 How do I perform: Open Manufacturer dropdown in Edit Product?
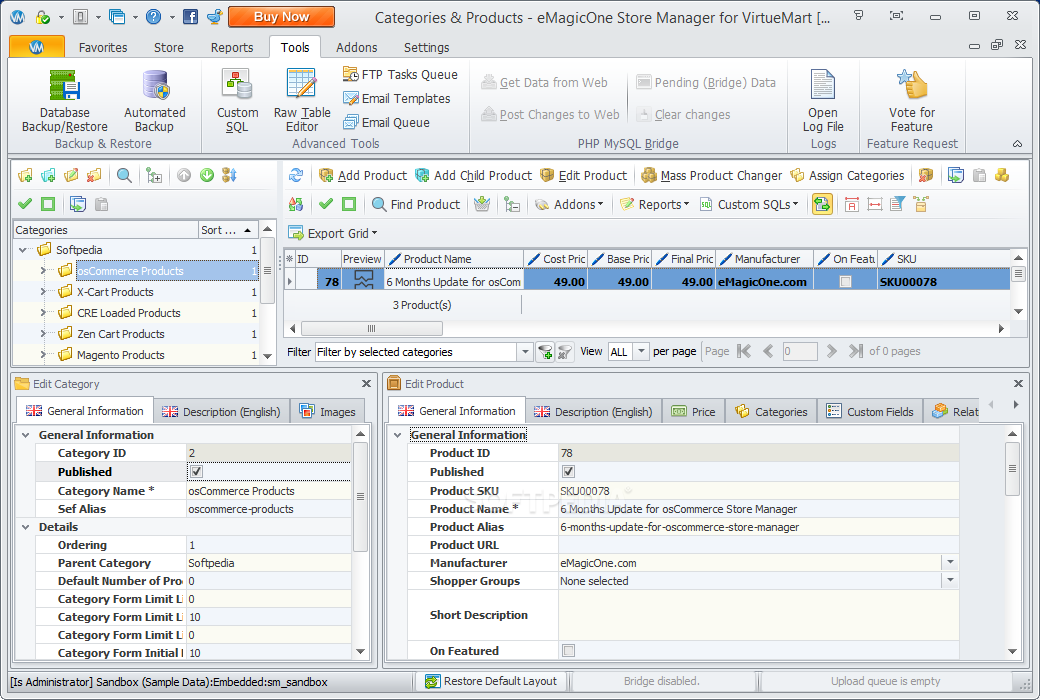950,562
